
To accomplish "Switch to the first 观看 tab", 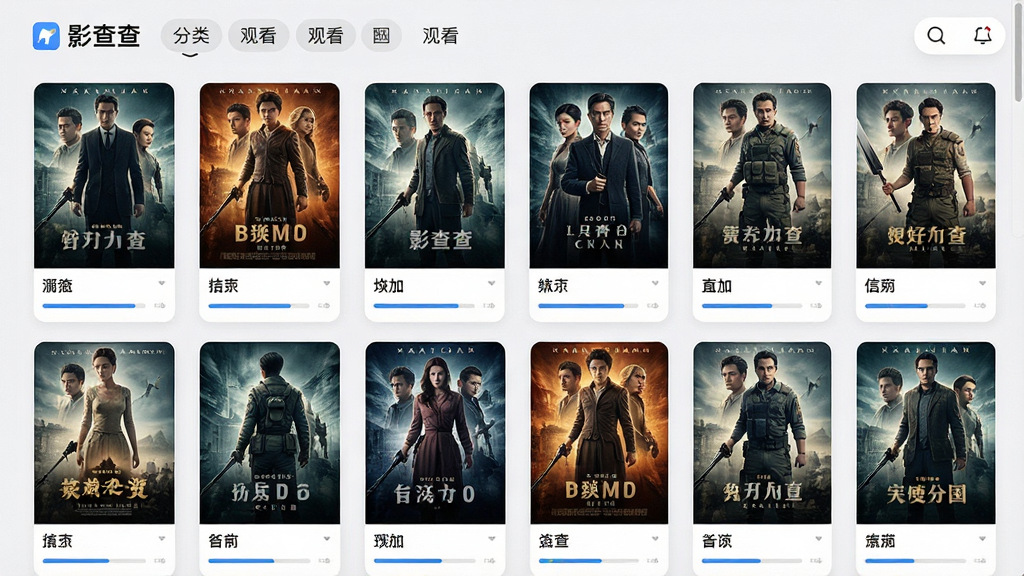I will [258, 36].
